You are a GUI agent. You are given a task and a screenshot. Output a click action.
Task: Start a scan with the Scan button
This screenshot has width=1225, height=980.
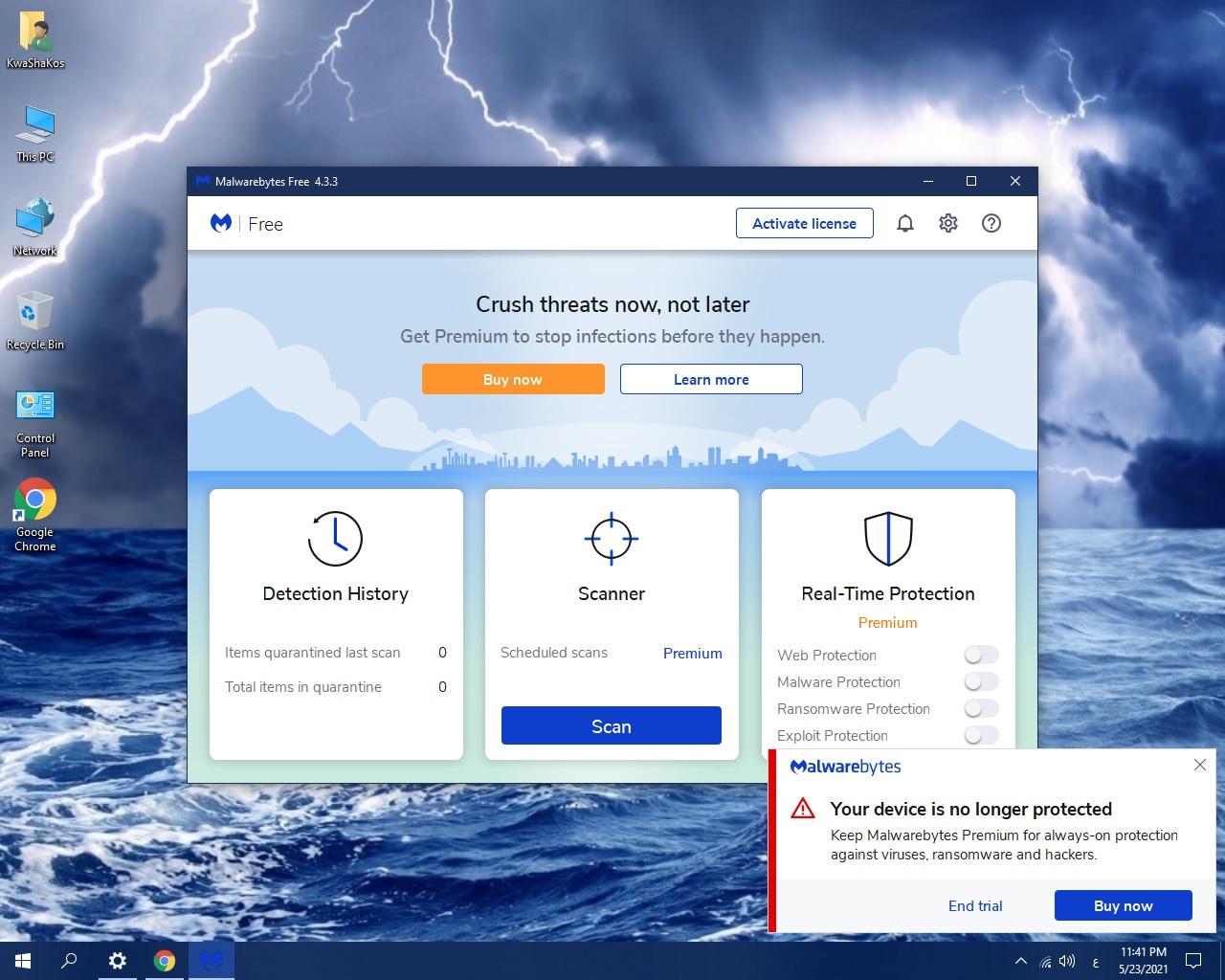612,725
